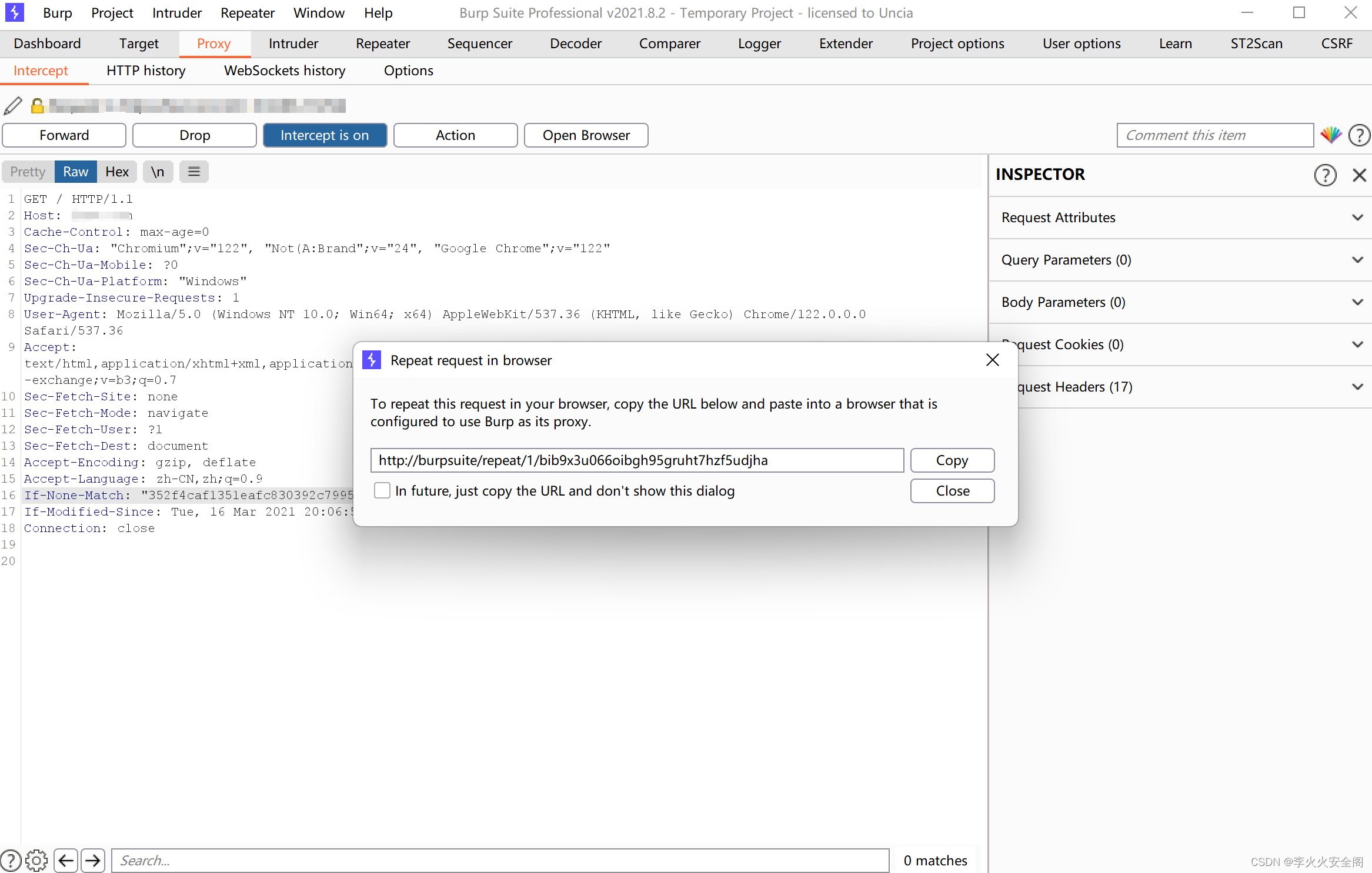Open the WebSockets history sub-tab
This screenshot has height=873, width=1372.
[x=285, y=71]
